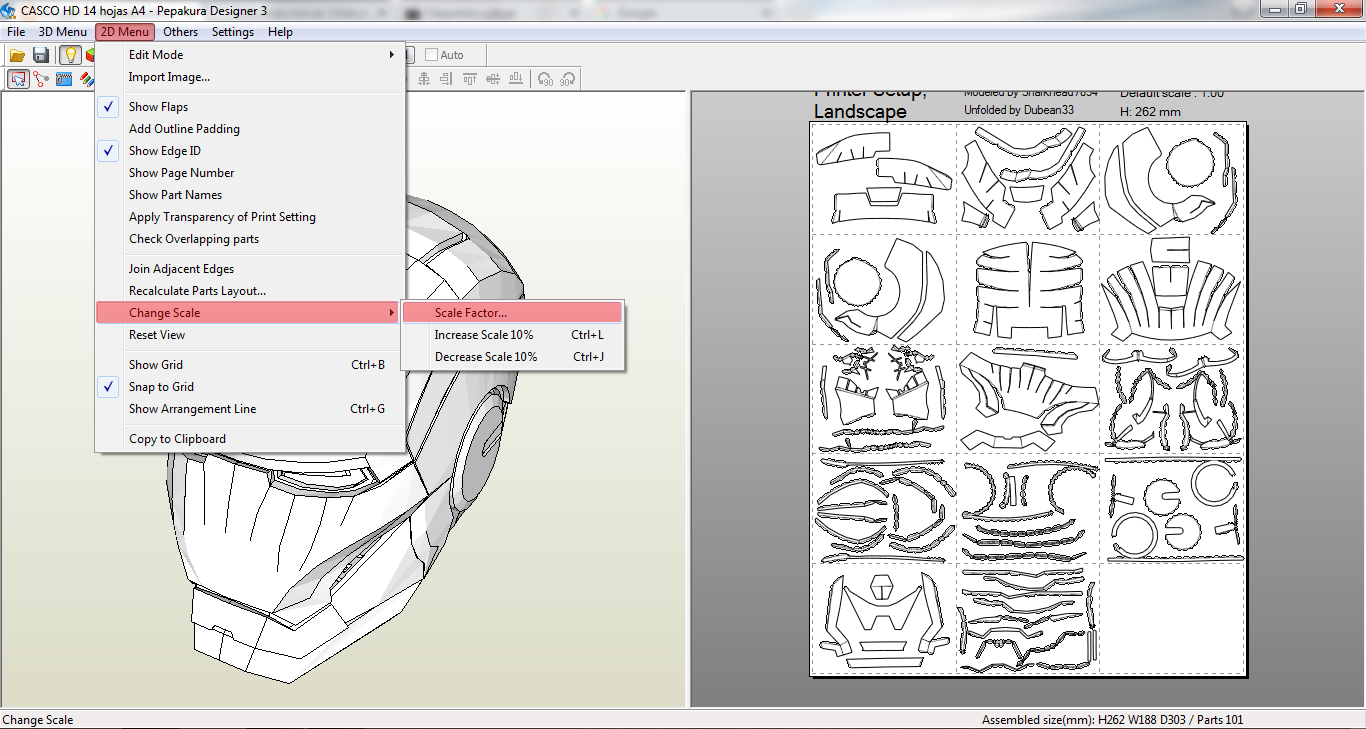This screenshot has width=1366, height=729.
Task: Select Decrease Scale 10%
Action: pos(512,357)
